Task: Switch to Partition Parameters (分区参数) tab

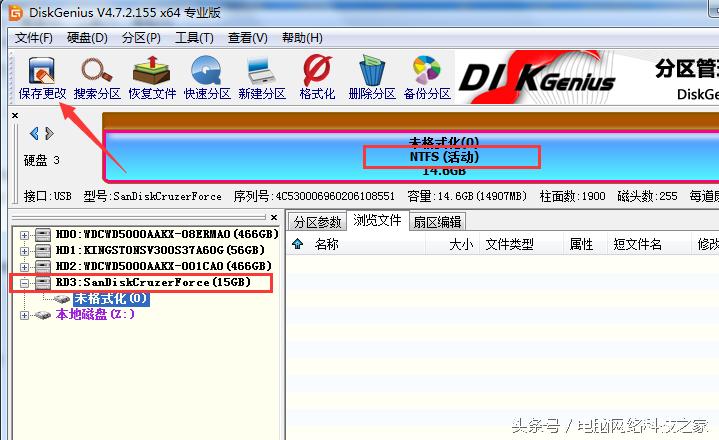Action: click(317, 222)
